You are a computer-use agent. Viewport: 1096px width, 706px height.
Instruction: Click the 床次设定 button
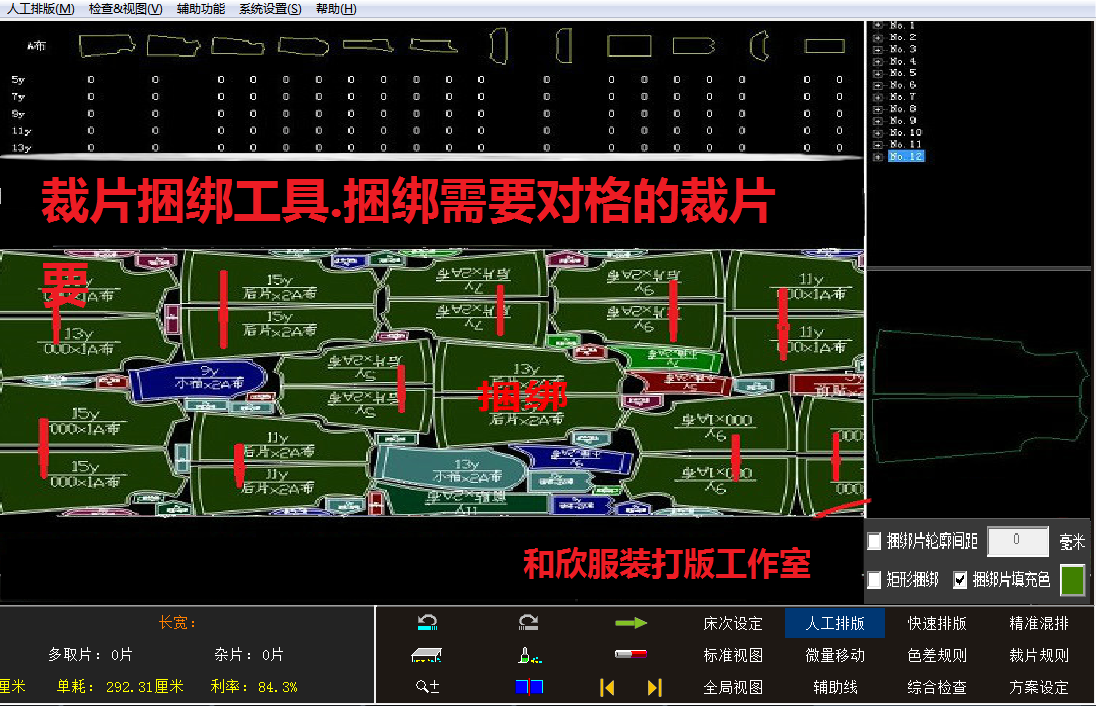click(x=736, y=622)
